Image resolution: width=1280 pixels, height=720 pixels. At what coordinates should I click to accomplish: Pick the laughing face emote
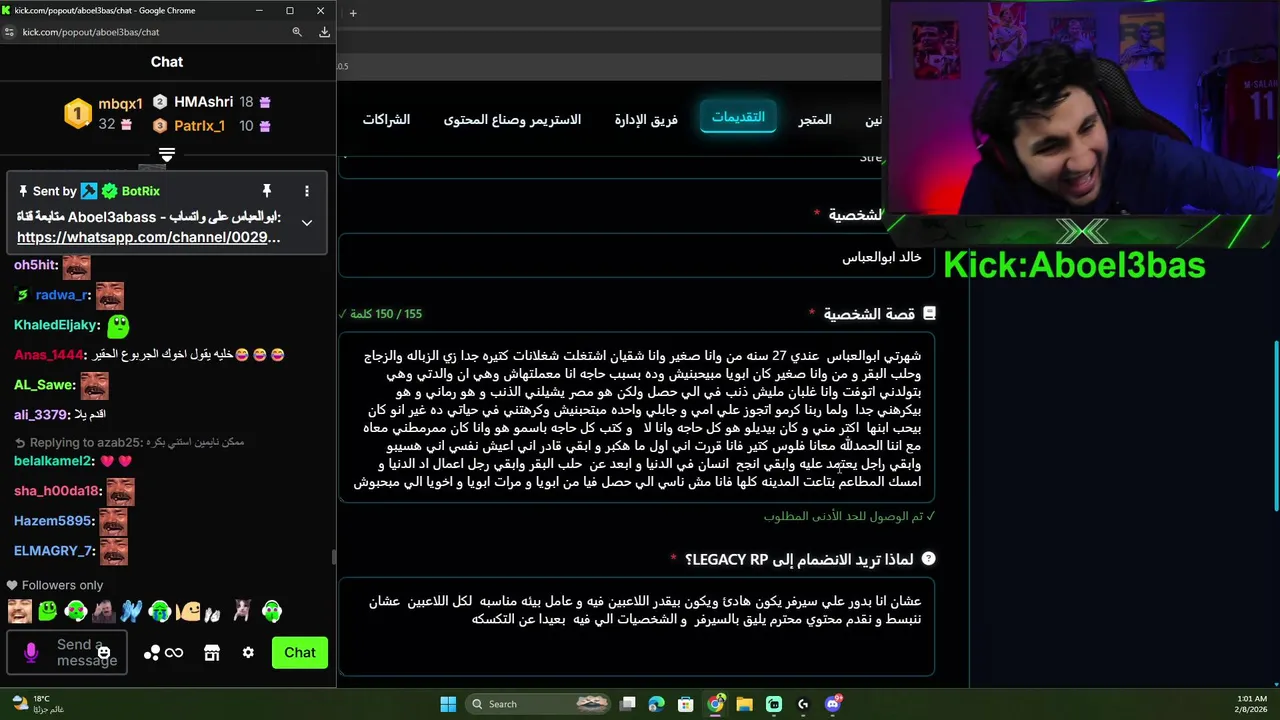(x=19, y=610)
